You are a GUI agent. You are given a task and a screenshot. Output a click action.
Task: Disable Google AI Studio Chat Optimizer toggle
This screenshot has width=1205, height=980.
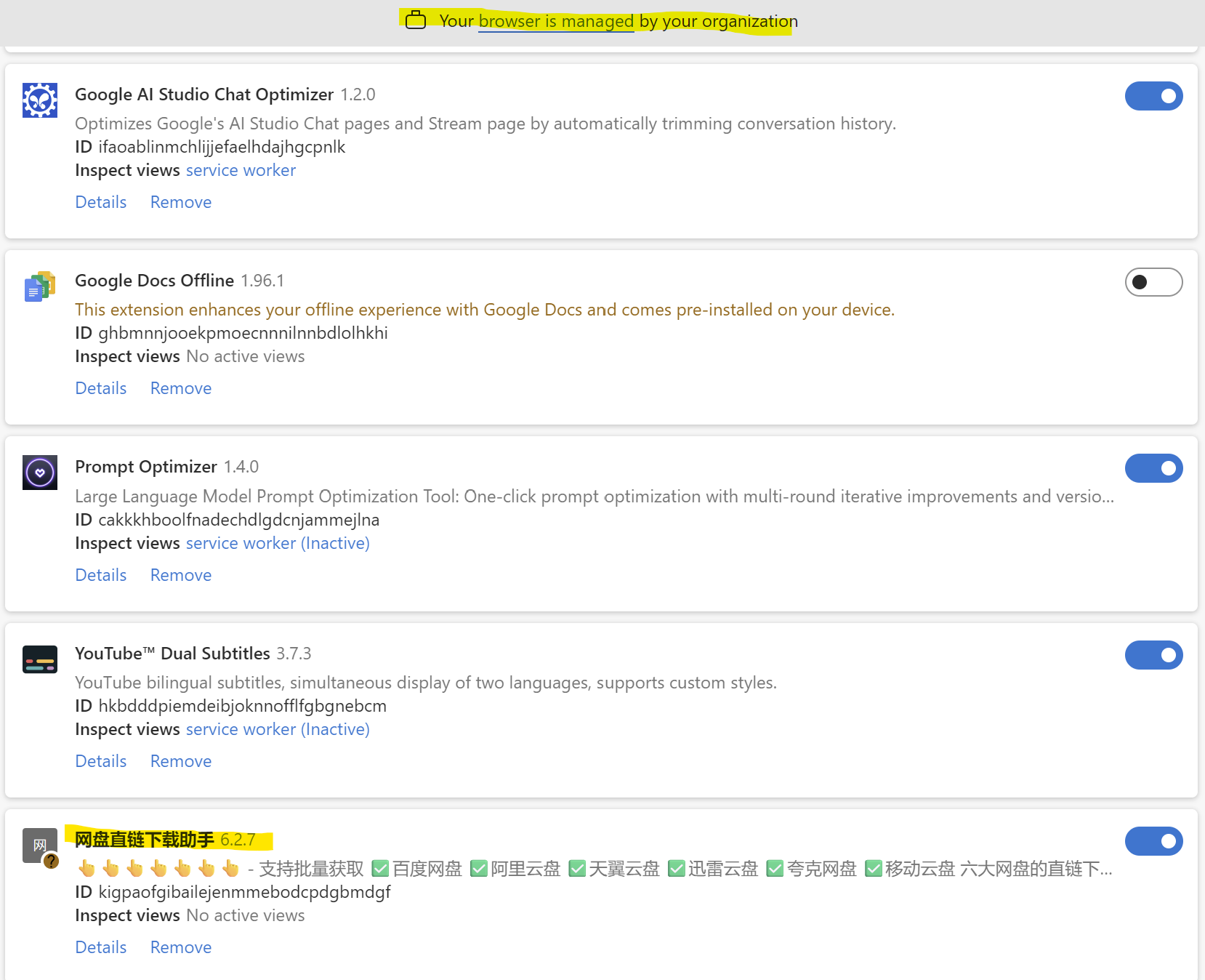pos(1153,96)
